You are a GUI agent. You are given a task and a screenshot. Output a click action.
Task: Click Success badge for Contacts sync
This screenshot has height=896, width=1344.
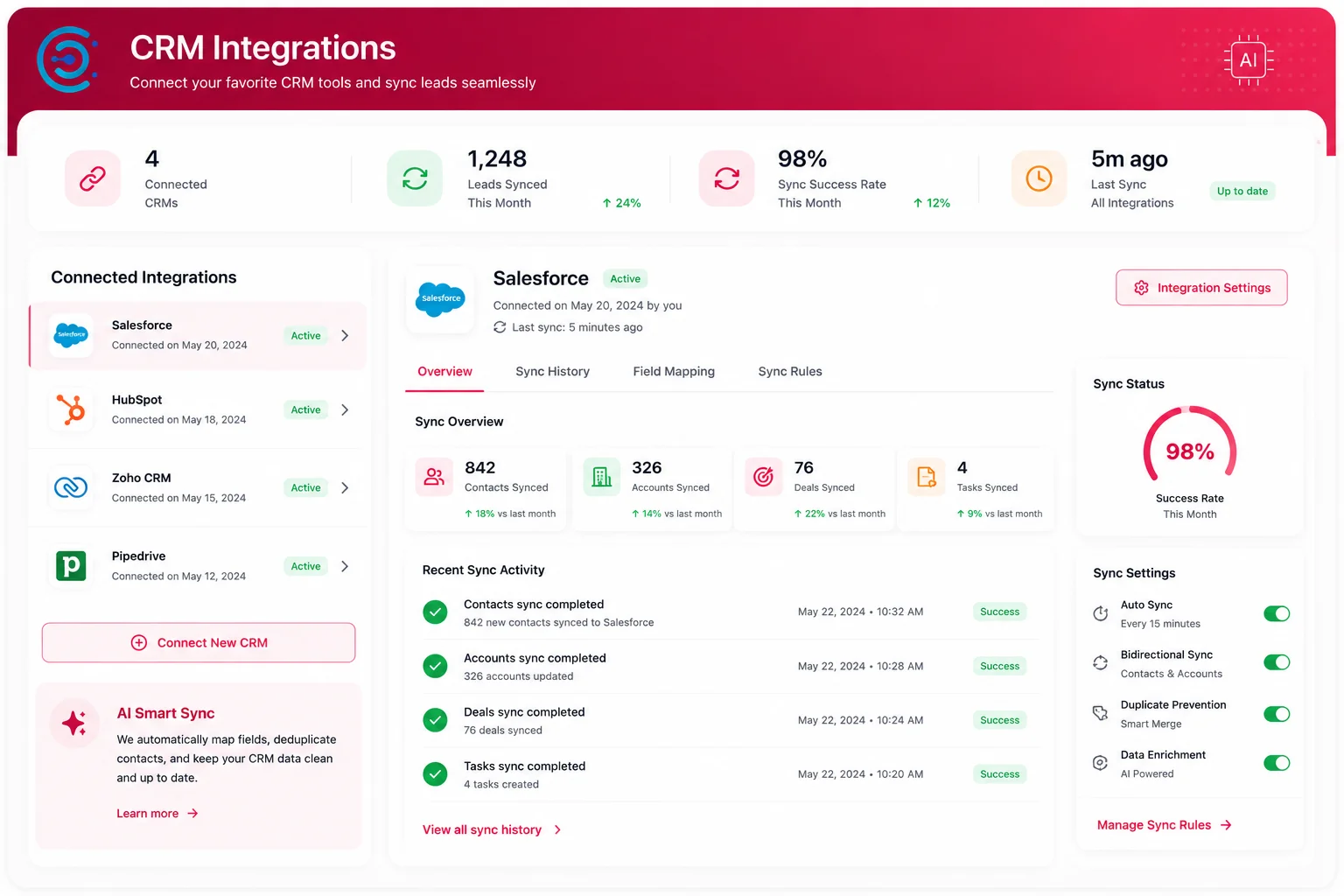pos(1000,612)
